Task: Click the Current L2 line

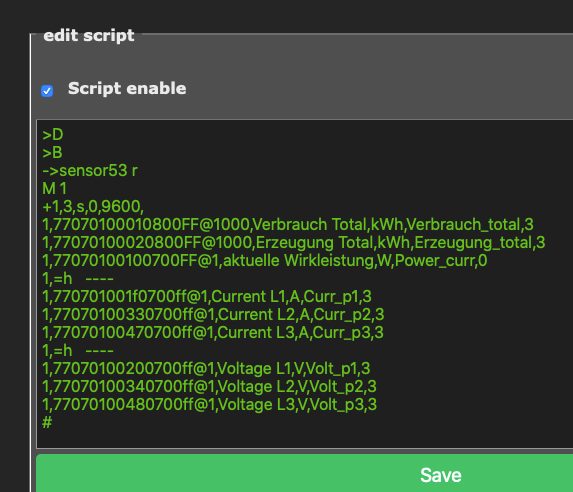Action: [x=213, y=314]
